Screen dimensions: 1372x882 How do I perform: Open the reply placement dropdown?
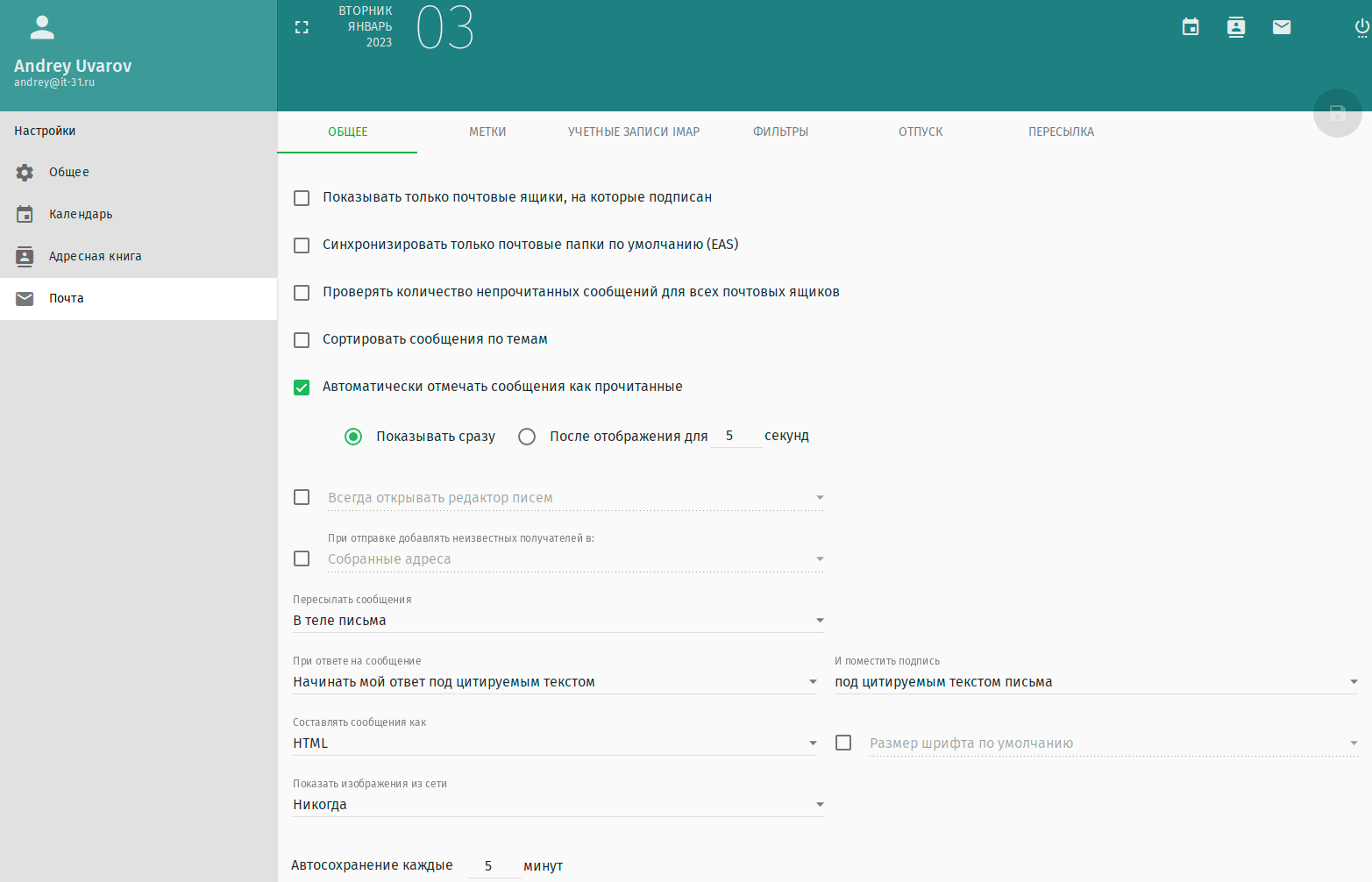[x=555, y=682]
